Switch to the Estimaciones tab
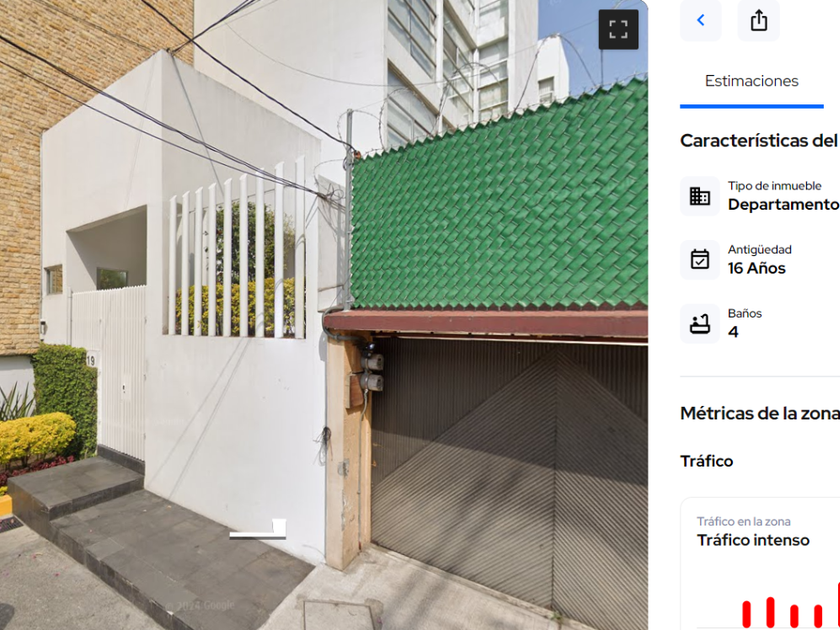This screenshot has width=840, height=630. [x=752, y=81]
